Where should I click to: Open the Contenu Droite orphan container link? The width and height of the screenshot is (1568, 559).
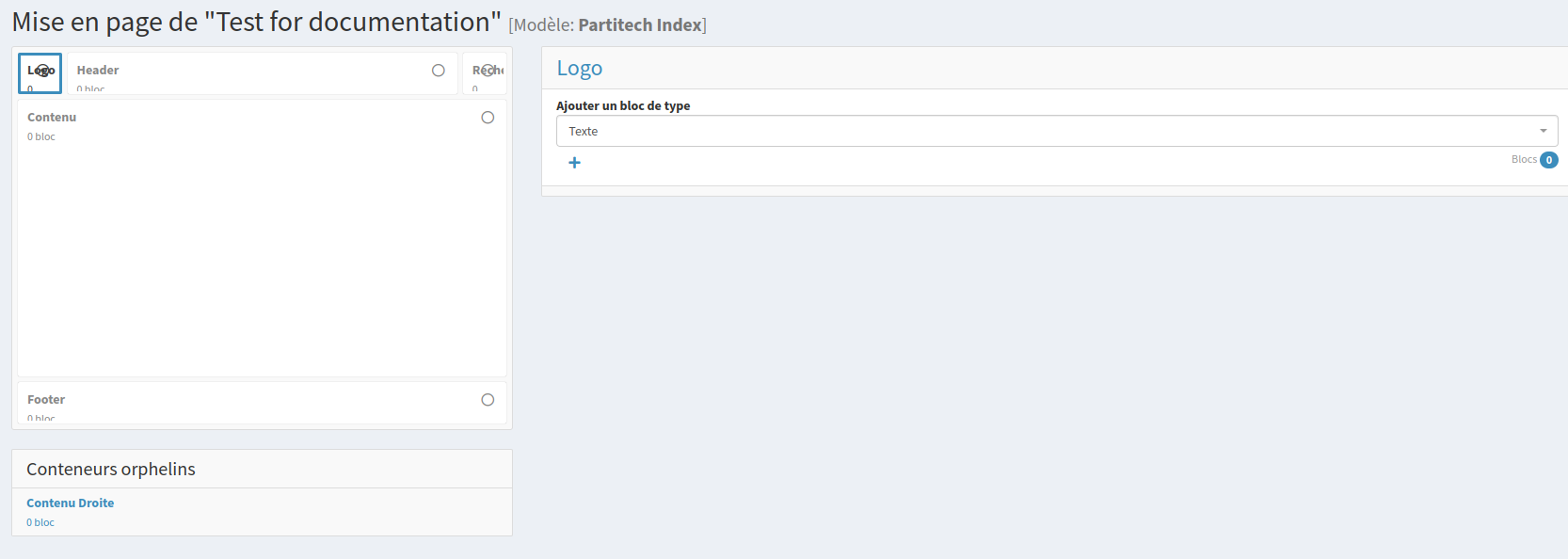71,503
